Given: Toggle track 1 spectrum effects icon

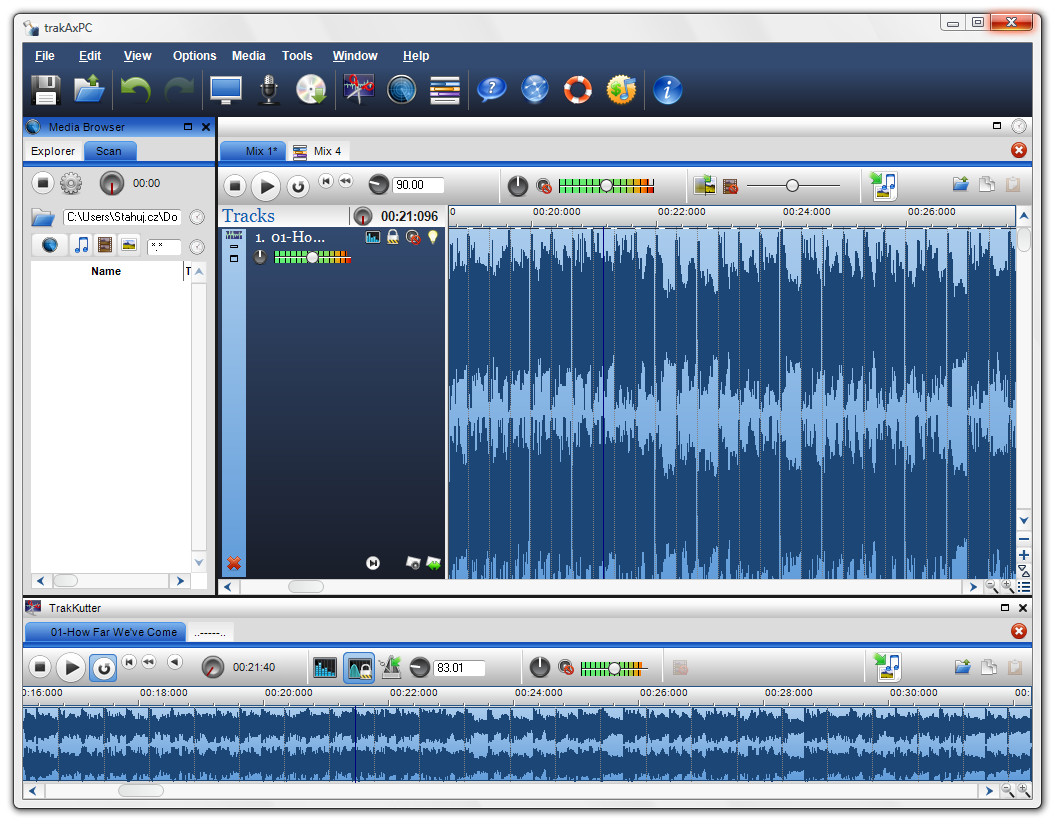Looking at the screenshot, I should [373, 237].
